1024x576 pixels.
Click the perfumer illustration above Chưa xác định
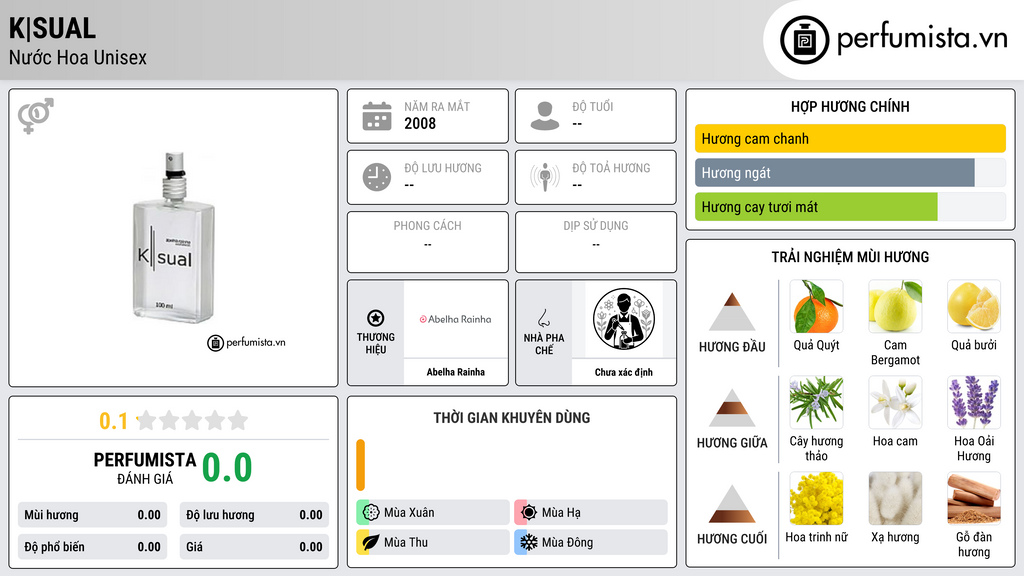click(624, 319)
